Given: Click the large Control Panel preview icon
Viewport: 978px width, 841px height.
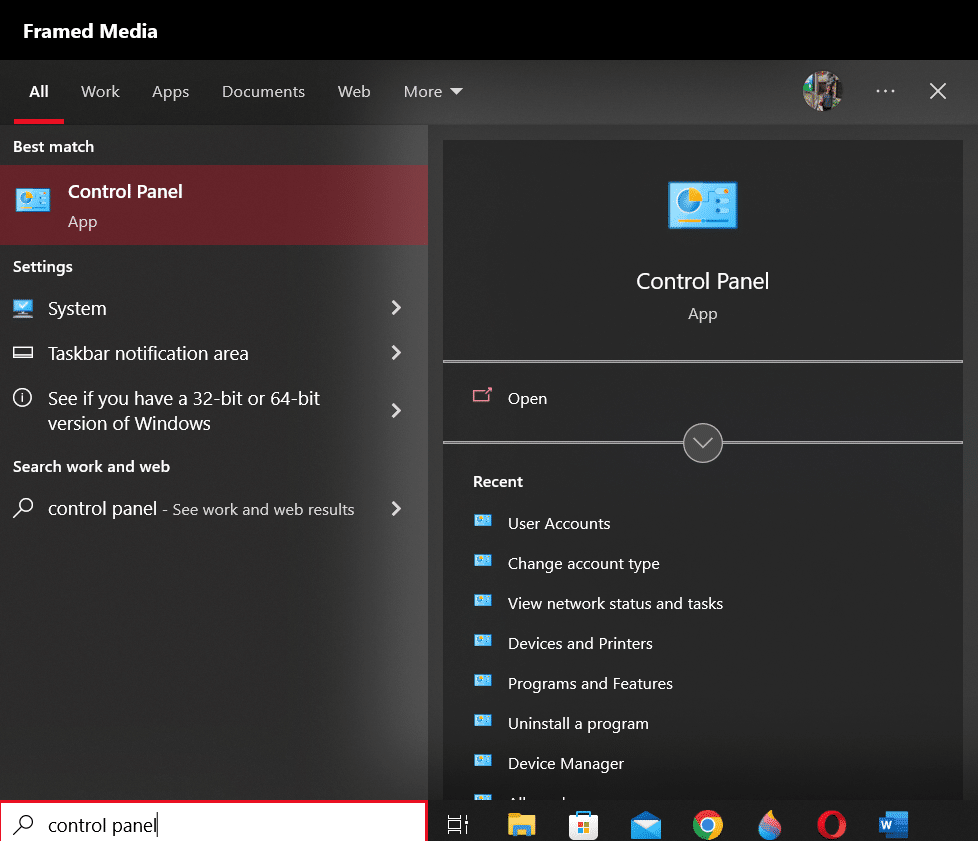Looking at the screenshot, I should 702,205.
